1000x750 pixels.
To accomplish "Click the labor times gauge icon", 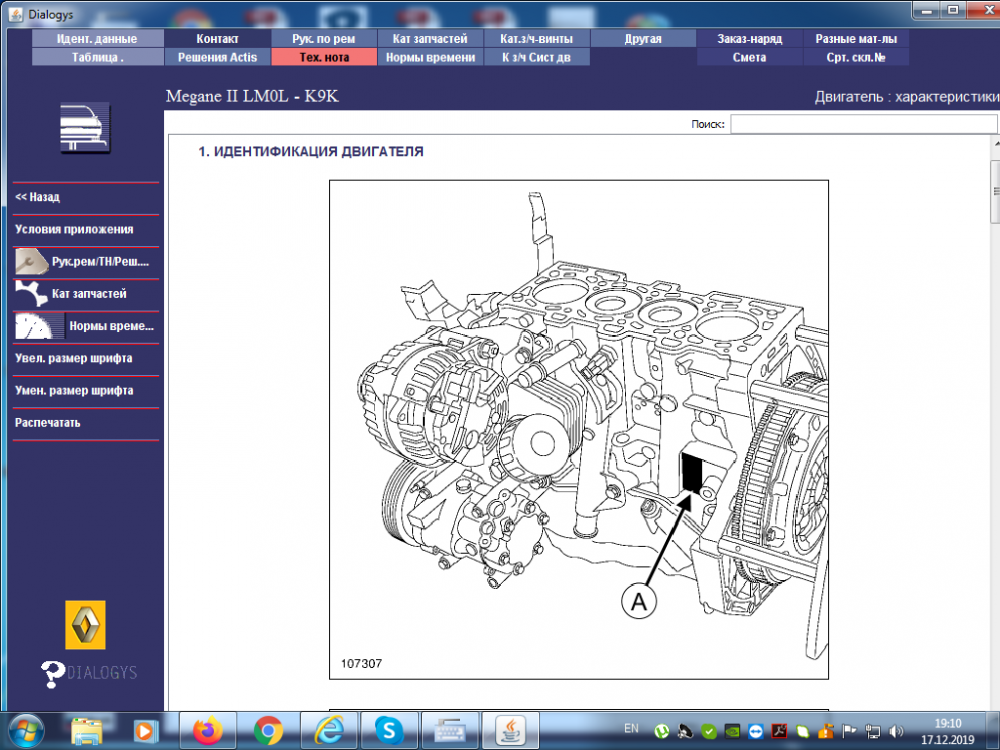I will click(x=40, y=326).
